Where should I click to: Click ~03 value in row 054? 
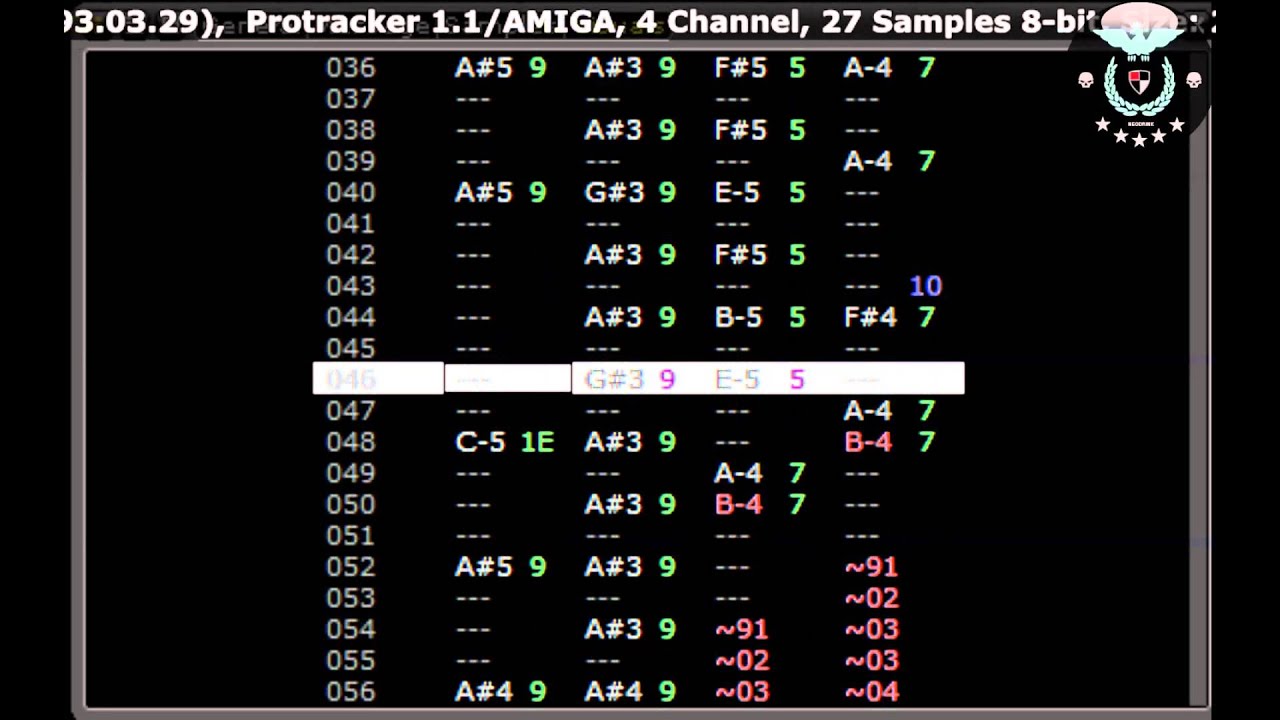click(872, 629)
